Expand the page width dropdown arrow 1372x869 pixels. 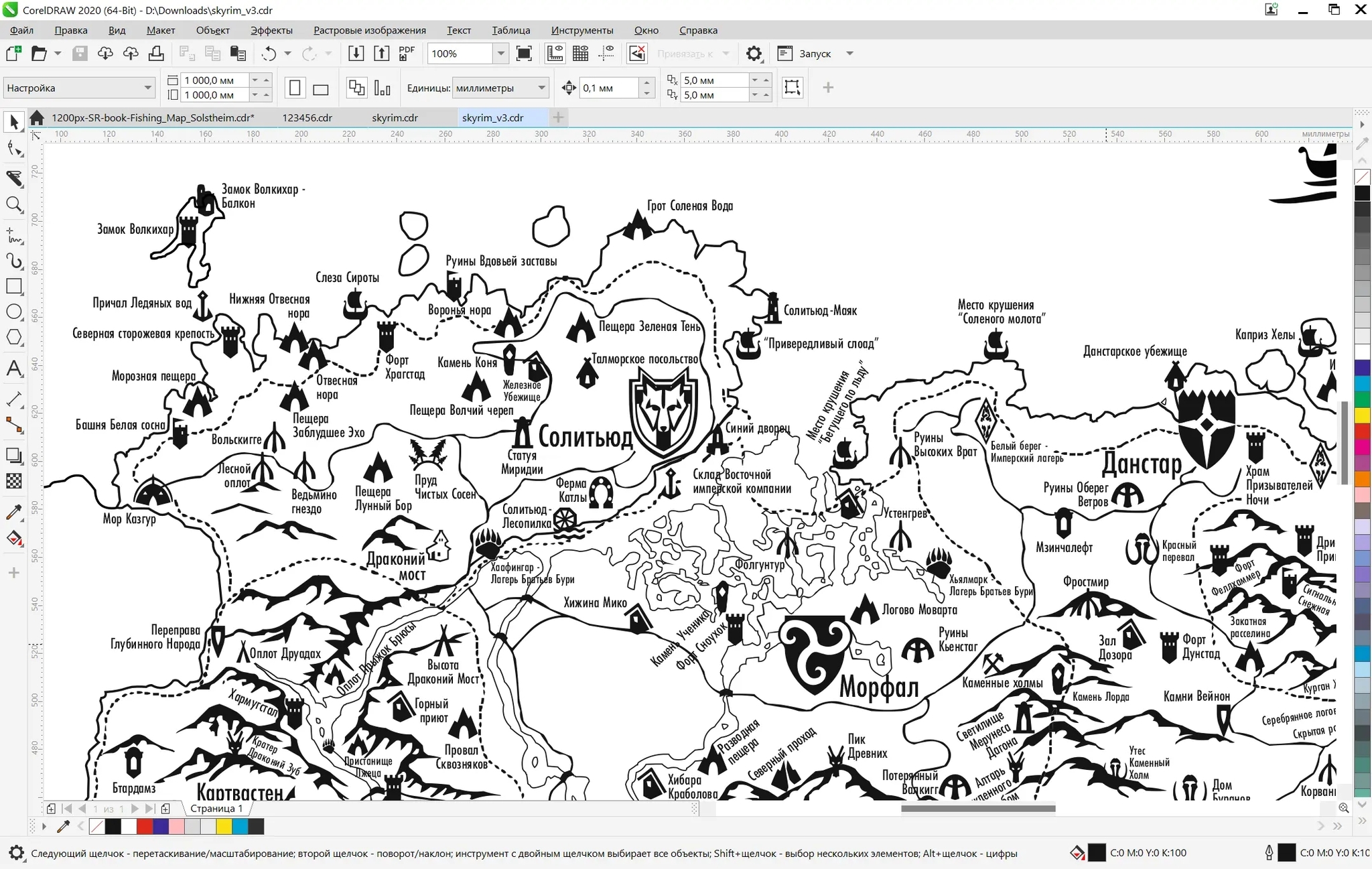[x=255, y=80]
